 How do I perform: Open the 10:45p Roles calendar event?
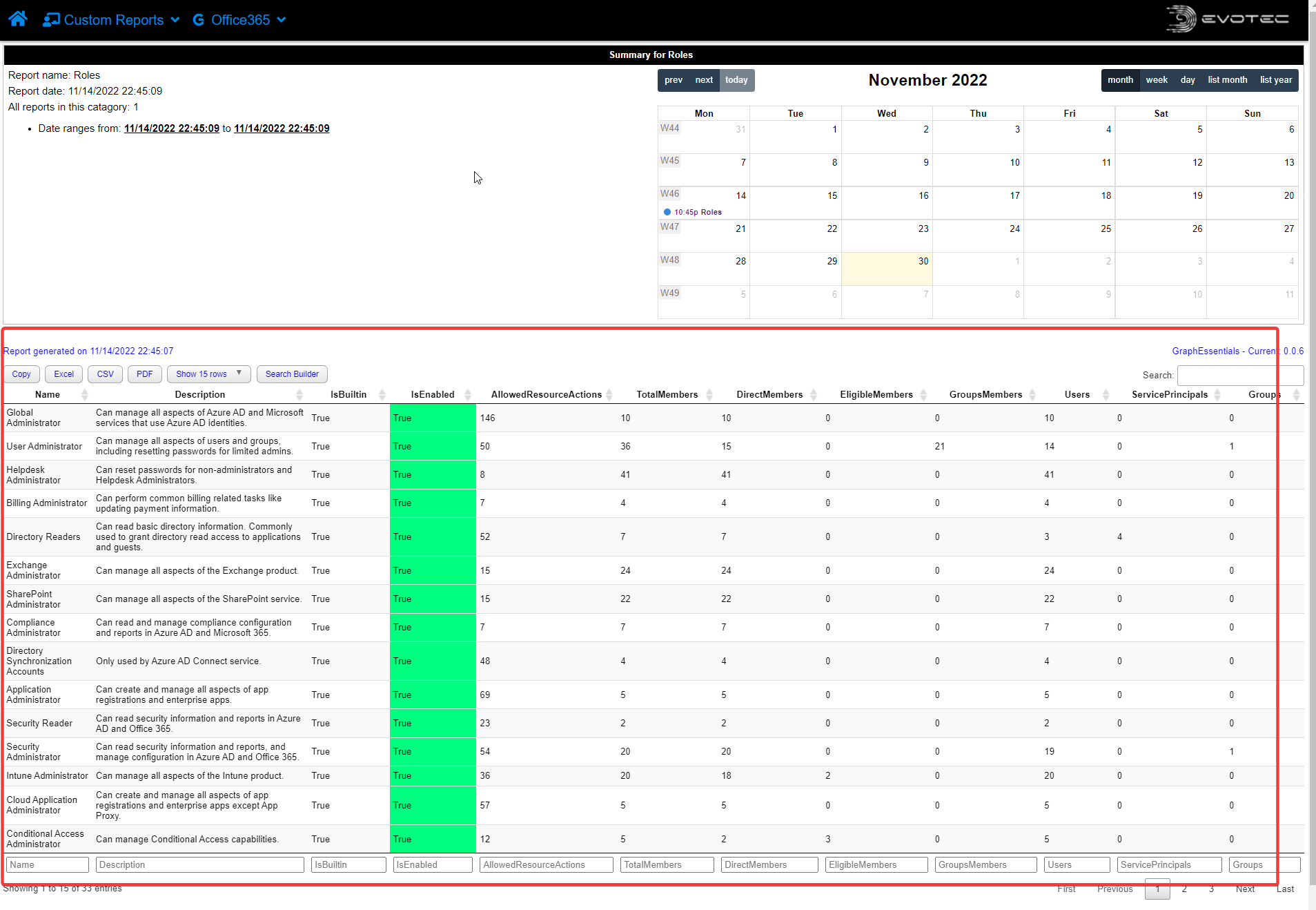(x=693, y=212)
